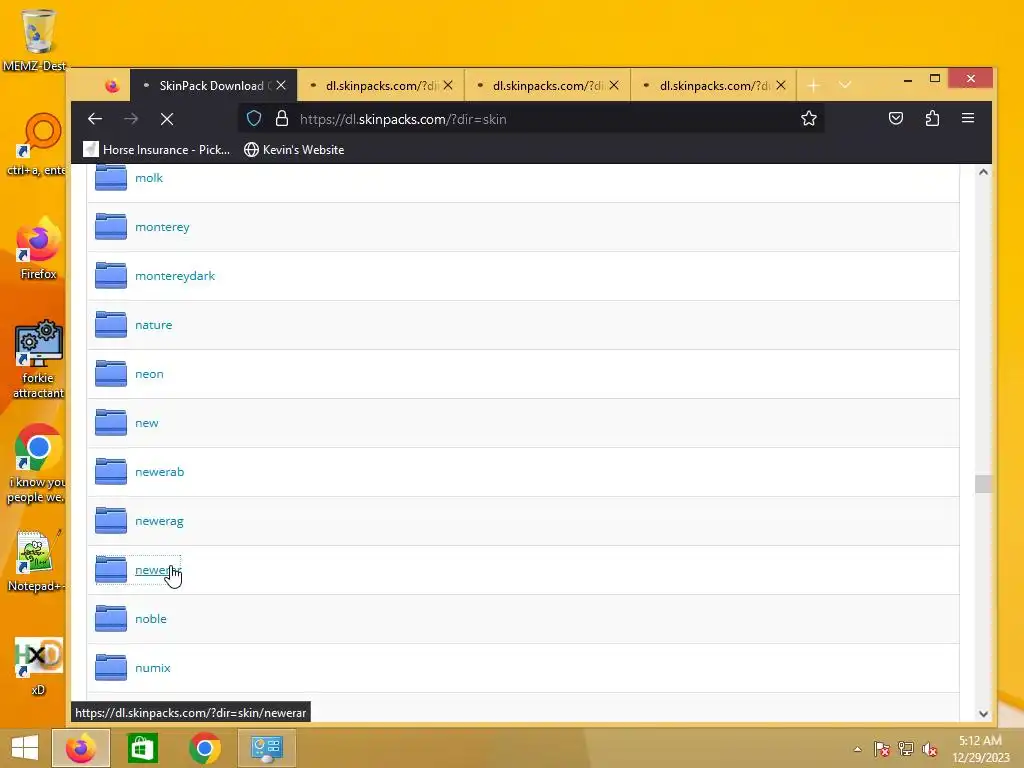This screenshot has height=768, width=1024.
Task: Stop page loading with the X button
Action: coord(167,119)
